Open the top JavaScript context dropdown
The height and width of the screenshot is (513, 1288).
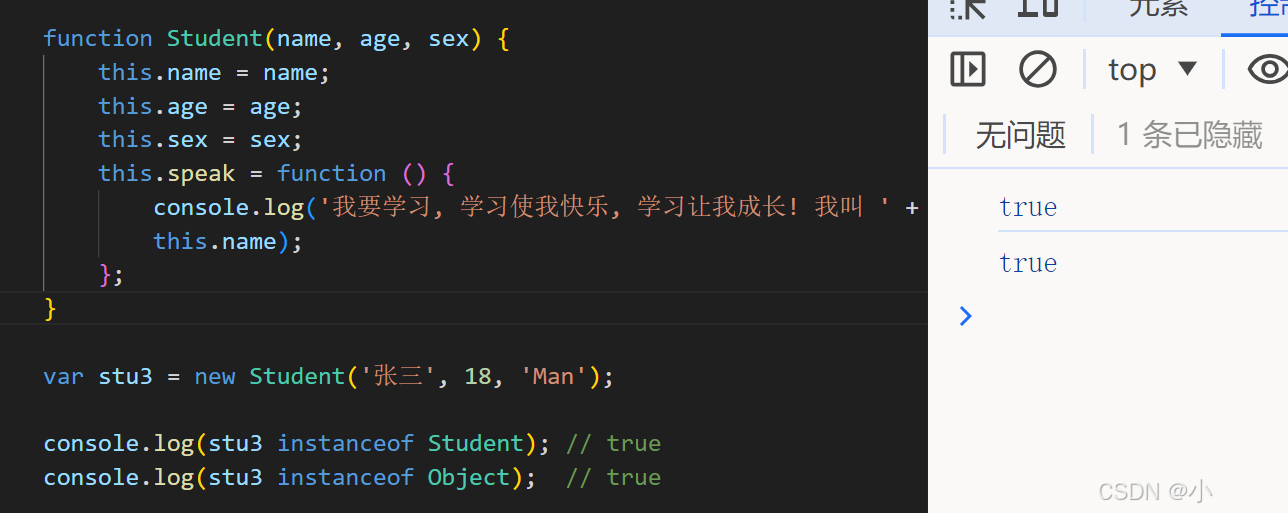pos(1152,69)
